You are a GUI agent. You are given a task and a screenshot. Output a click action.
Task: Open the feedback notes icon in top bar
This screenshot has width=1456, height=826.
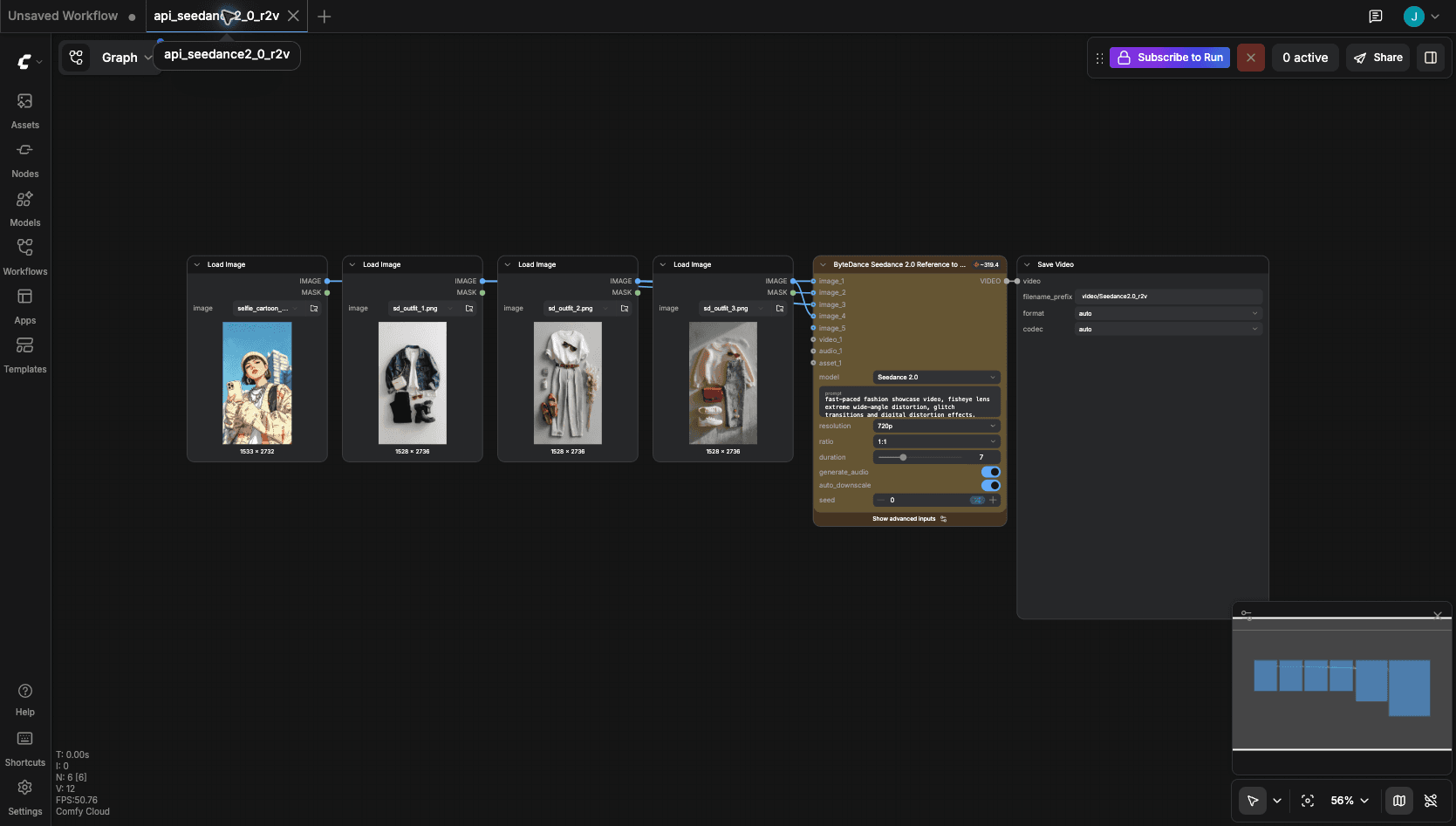(1376, 17)
